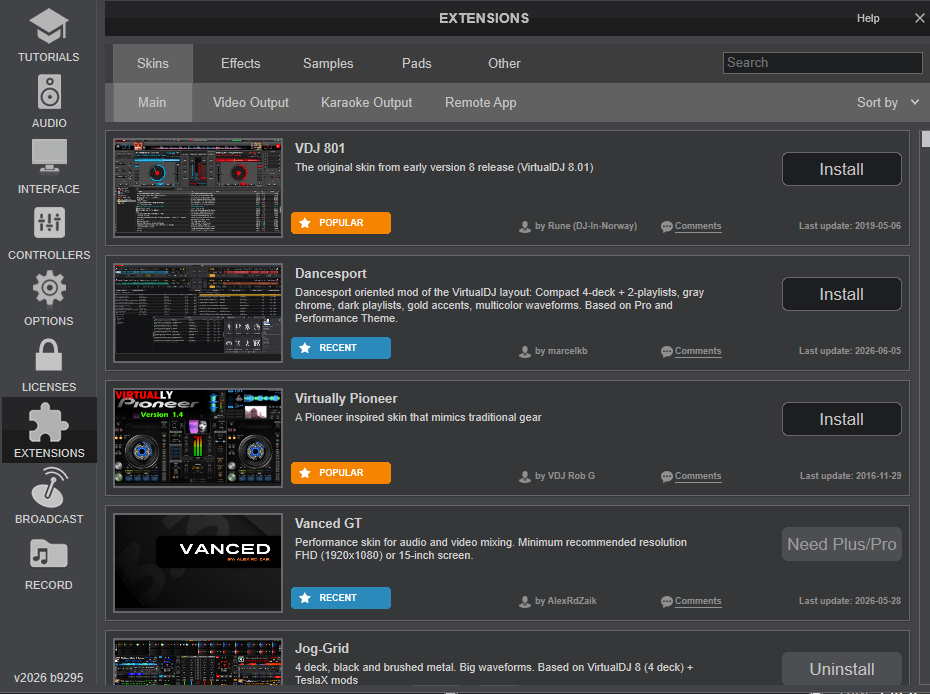Switch to the Effects tab
930x694 pixels.
pos(240,63)
